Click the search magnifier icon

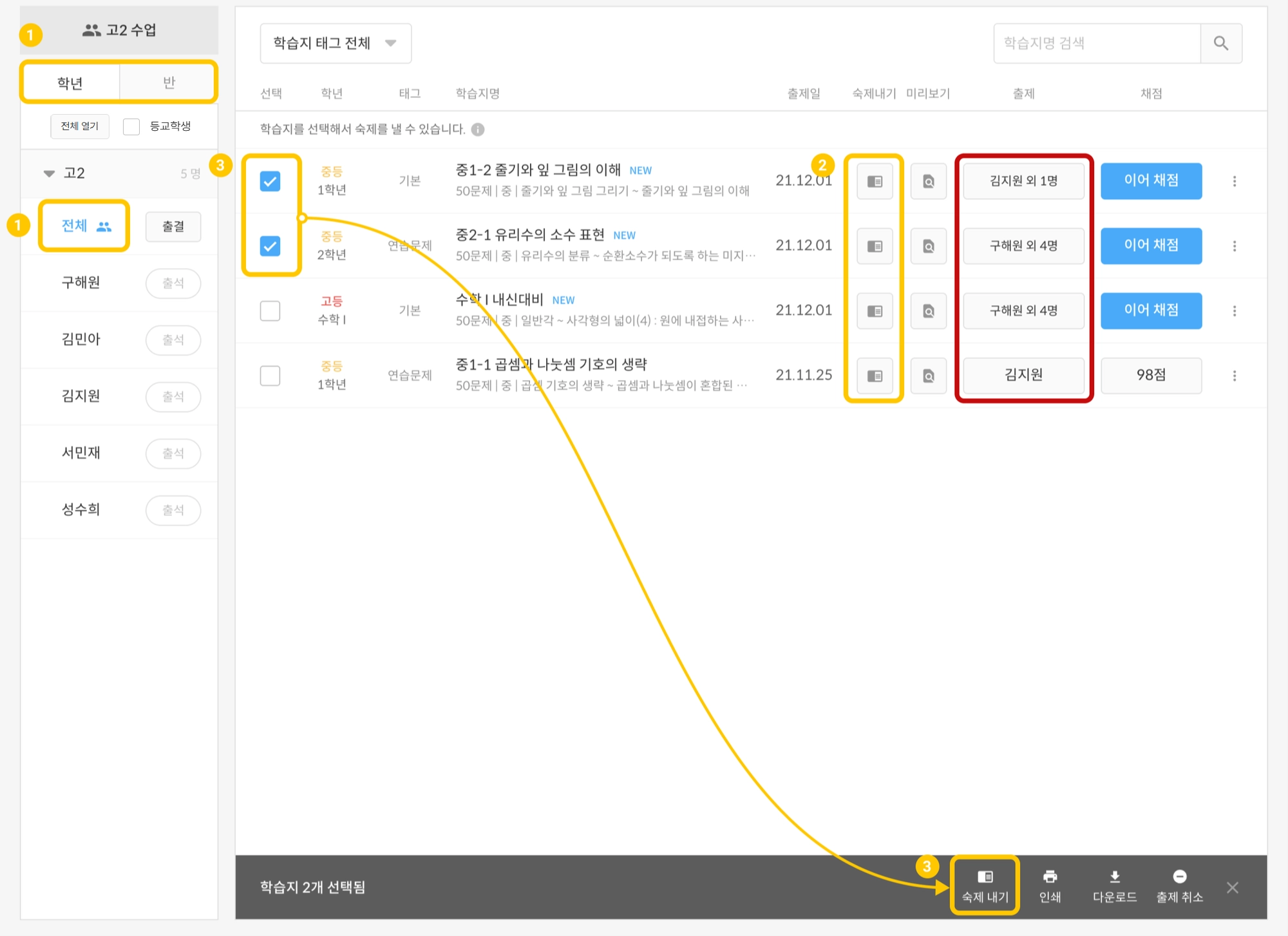[1220, 43]
